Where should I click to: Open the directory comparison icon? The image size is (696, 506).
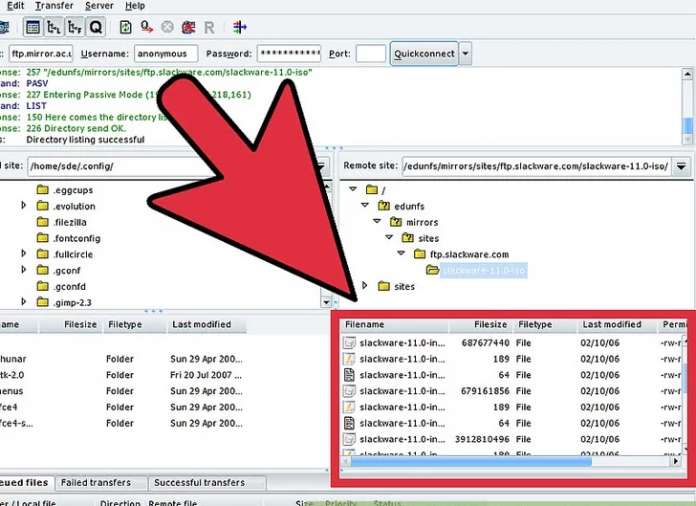point(240,27)
